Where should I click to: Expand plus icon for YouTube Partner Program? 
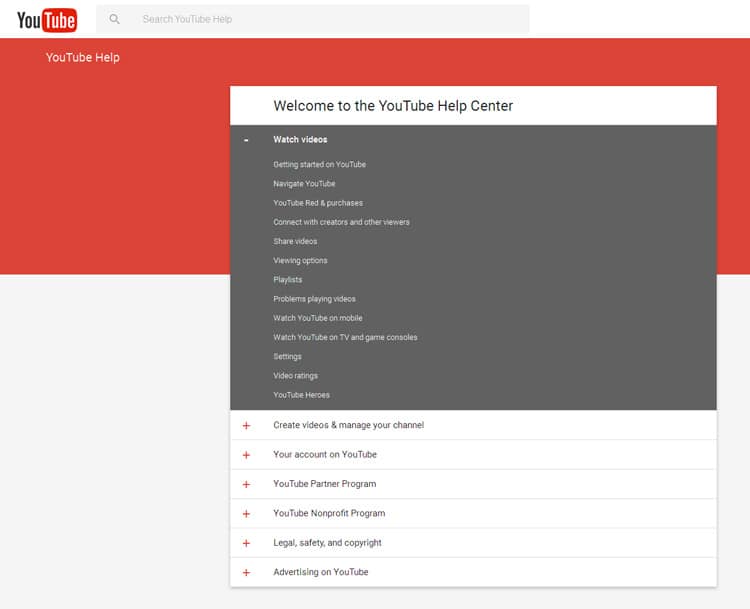tap(246, 485)
